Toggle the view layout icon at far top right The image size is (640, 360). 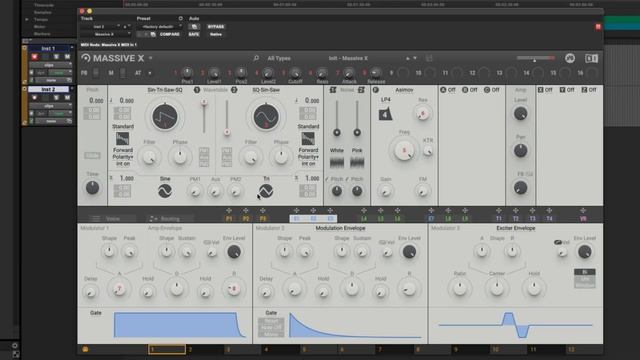(x=591, y=58)
